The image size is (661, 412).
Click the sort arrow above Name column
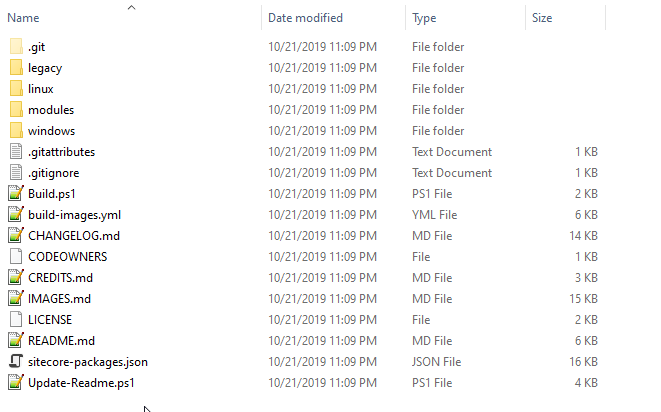coord(132,8)
